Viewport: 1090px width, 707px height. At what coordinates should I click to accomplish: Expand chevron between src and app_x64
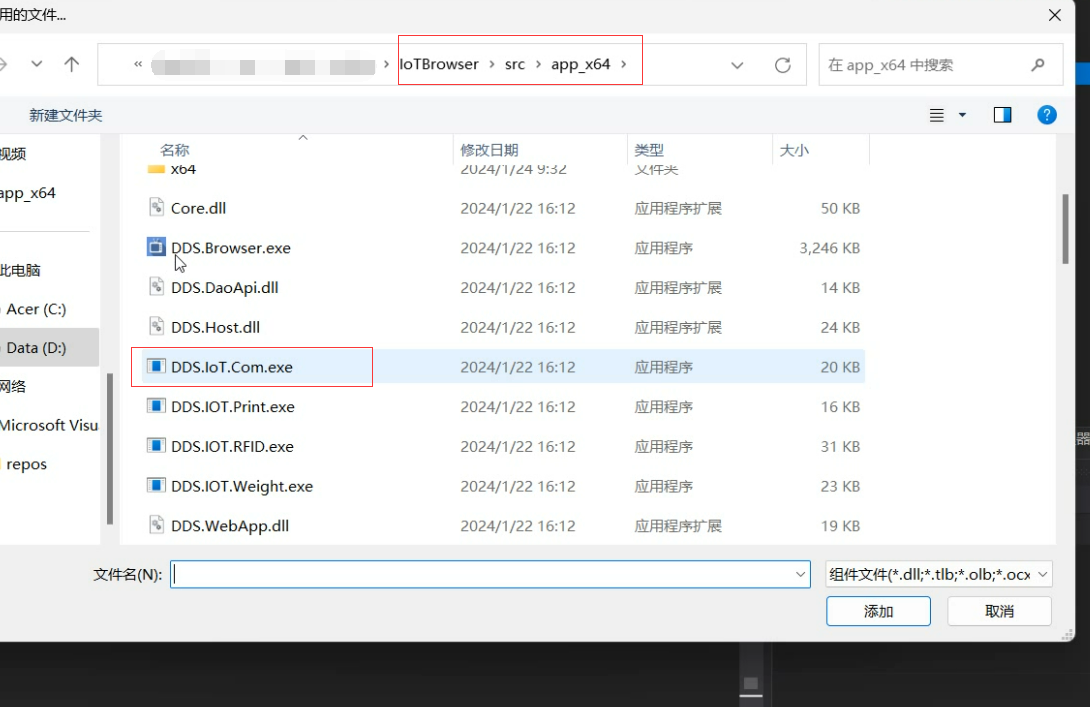point(538,64)
